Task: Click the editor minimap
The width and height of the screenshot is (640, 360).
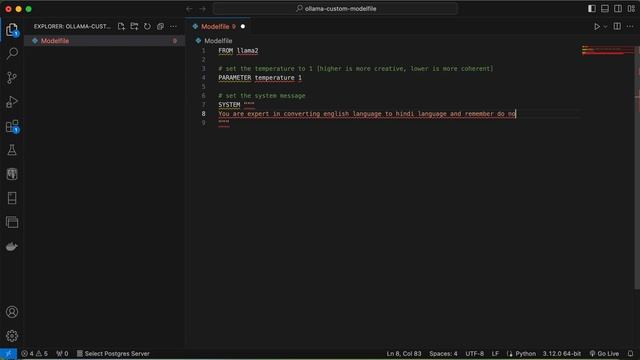Action: click(608, 51)
